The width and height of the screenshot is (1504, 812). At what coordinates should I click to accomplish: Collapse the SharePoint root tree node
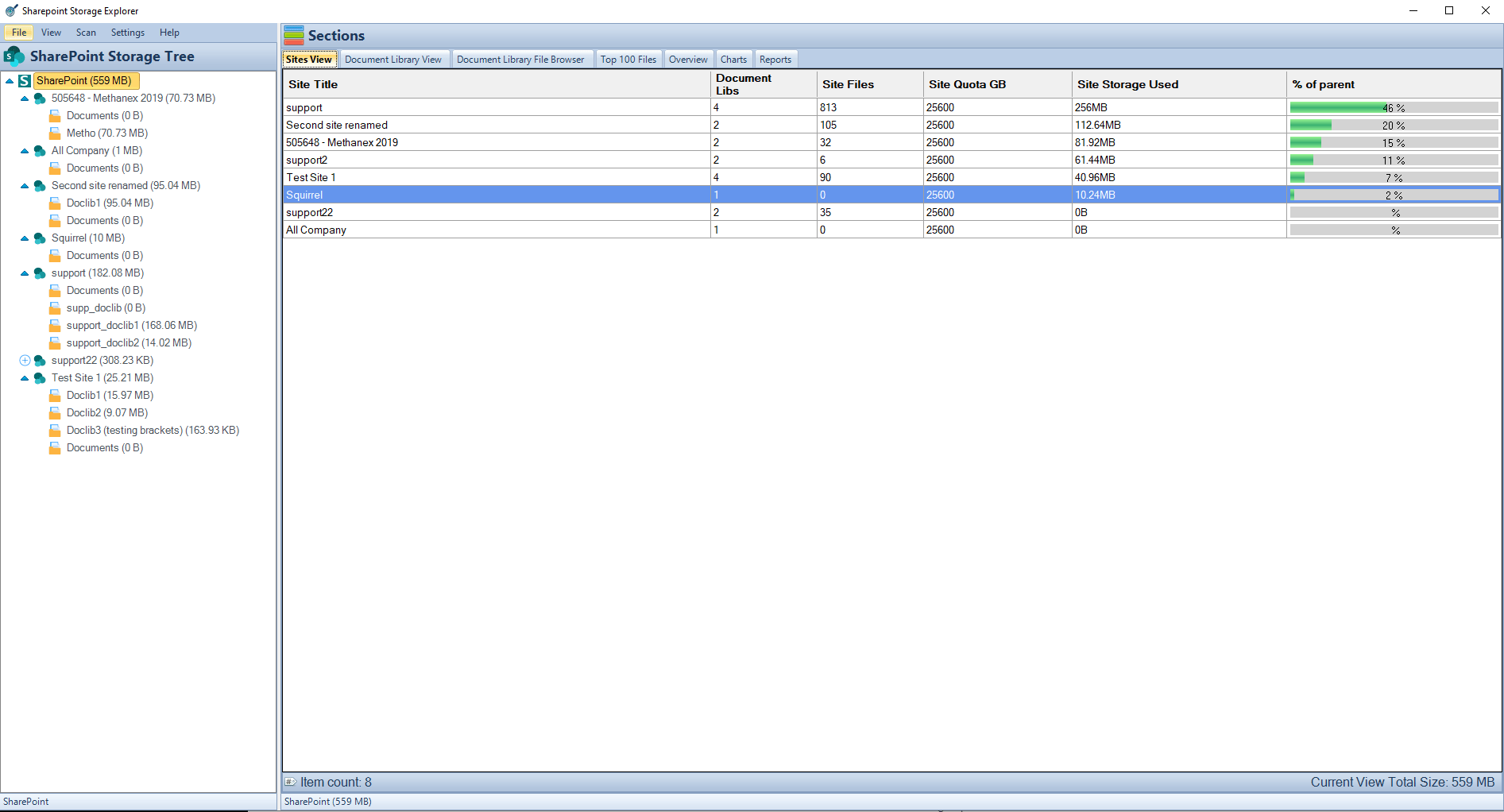coord(10,80)
